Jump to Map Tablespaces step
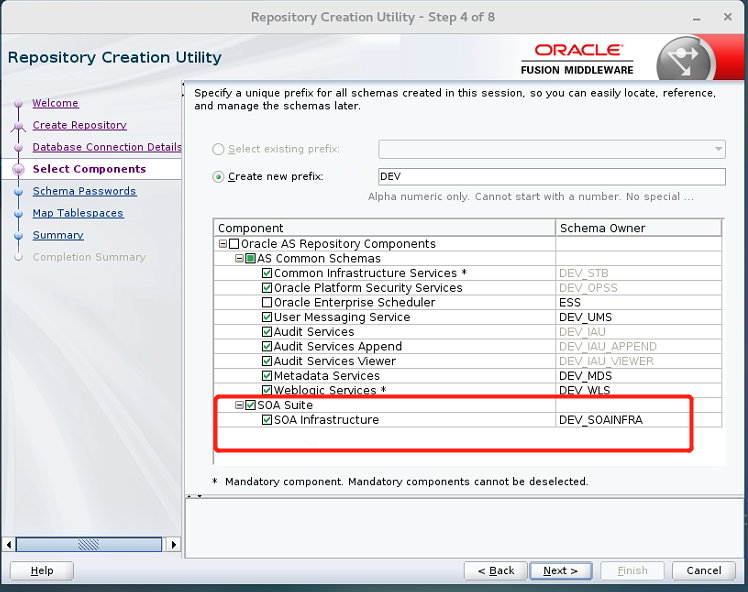Image resolution: width=748 pixels, height=592 pixels. (x=78, y=213)
